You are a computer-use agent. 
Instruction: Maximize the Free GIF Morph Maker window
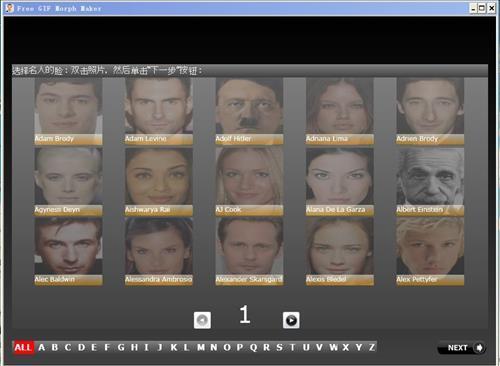click(482, 8)
